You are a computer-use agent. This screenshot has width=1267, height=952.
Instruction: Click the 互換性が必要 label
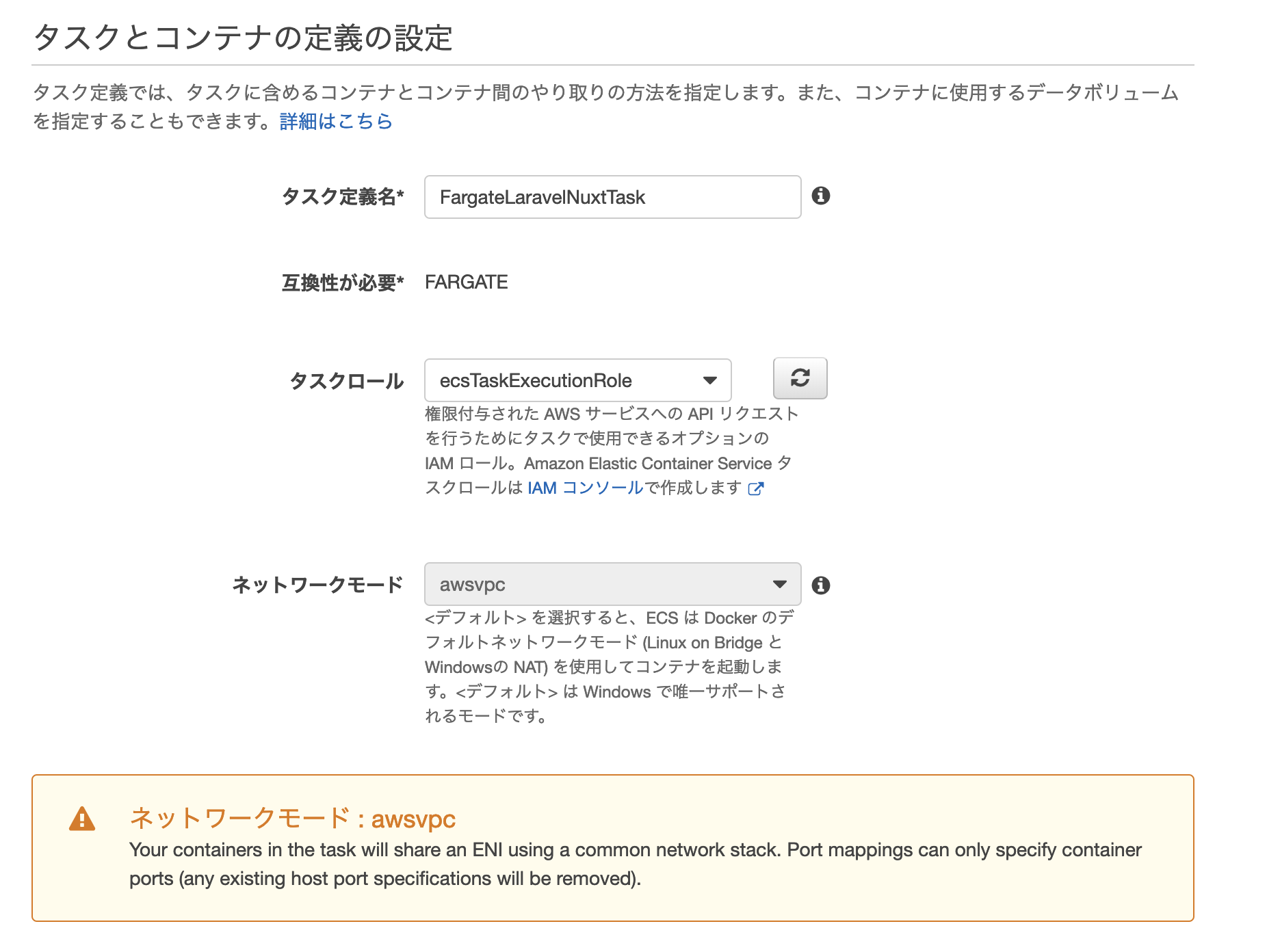pos(343,282)
